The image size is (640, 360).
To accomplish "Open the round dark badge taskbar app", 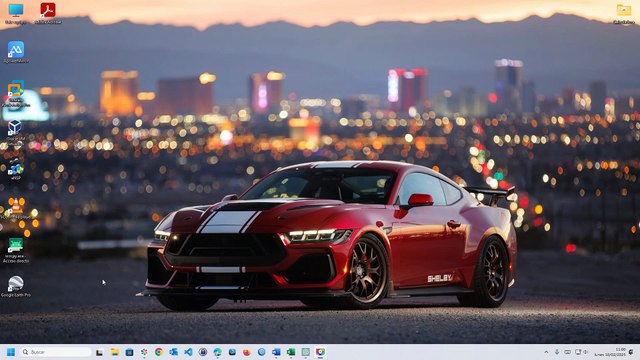I will pos(203,352).
